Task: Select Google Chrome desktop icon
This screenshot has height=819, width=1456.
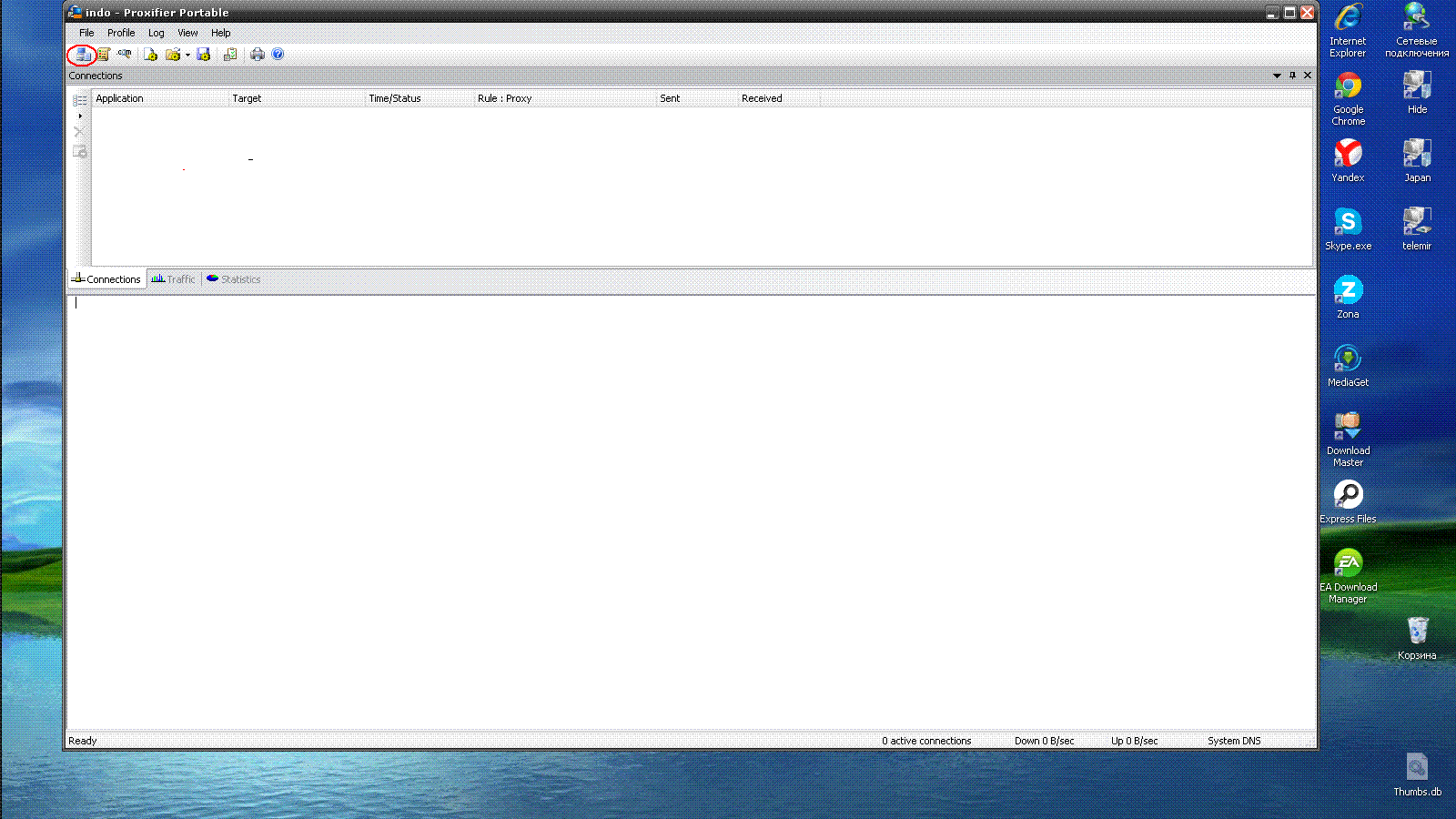Action: [1348, 98]
